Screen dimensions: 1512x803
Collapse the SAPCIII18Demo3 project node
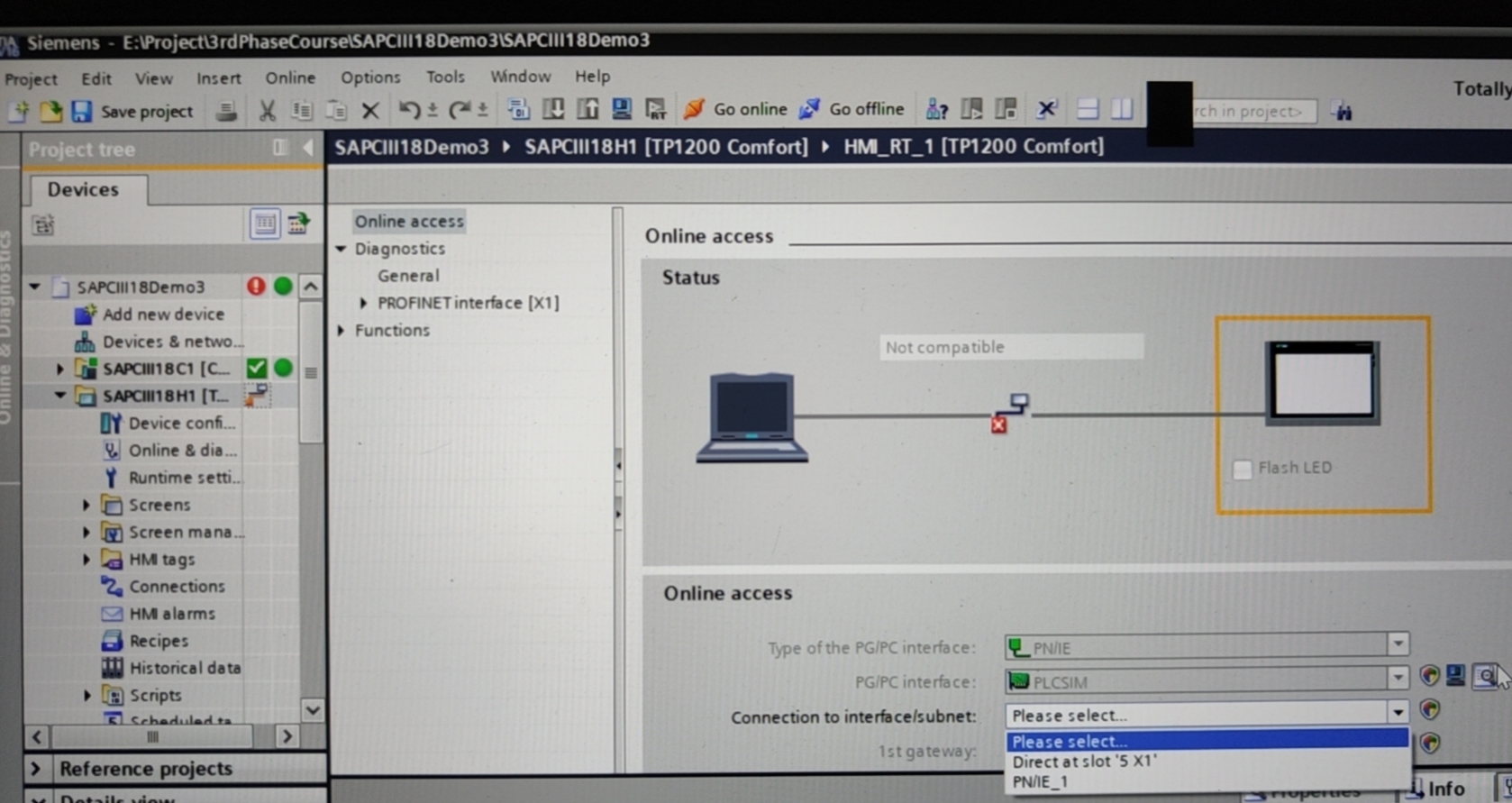click(34, 287)
